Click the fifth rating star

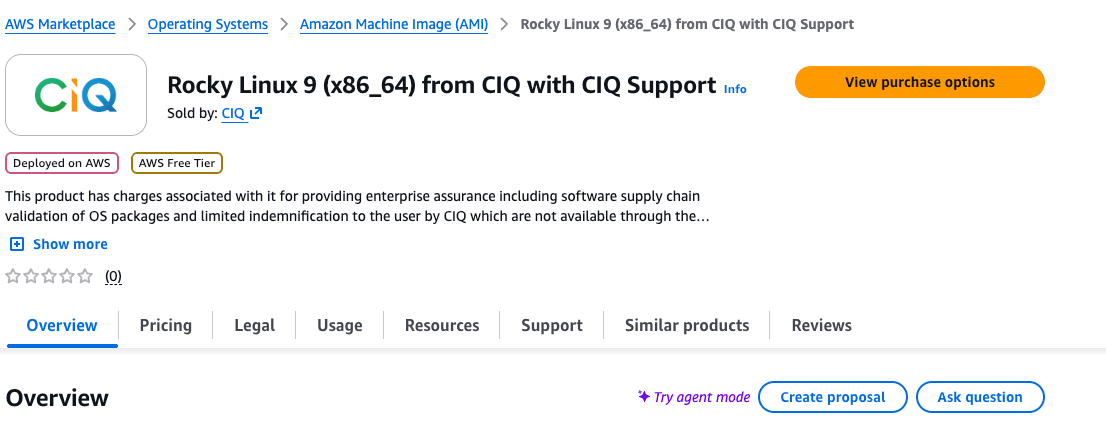click(x=85, y=276)
